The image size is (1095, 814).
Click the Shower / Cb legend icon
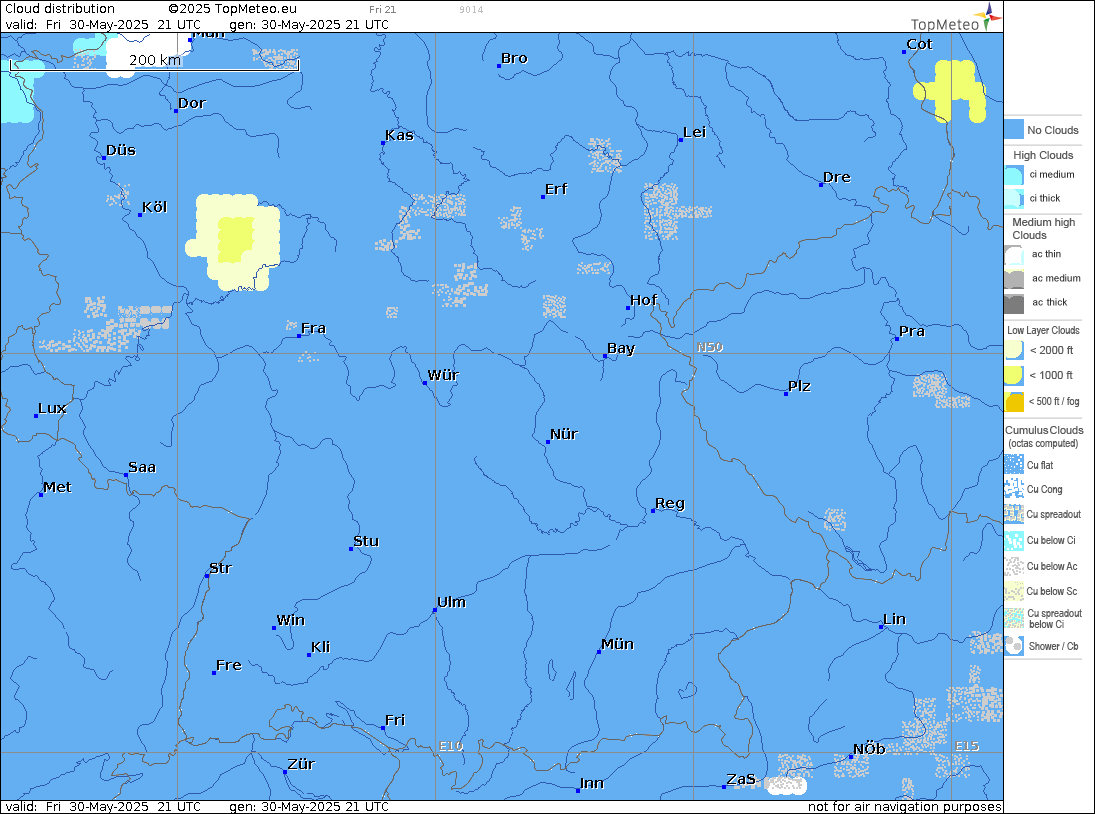pos(1014,646)
